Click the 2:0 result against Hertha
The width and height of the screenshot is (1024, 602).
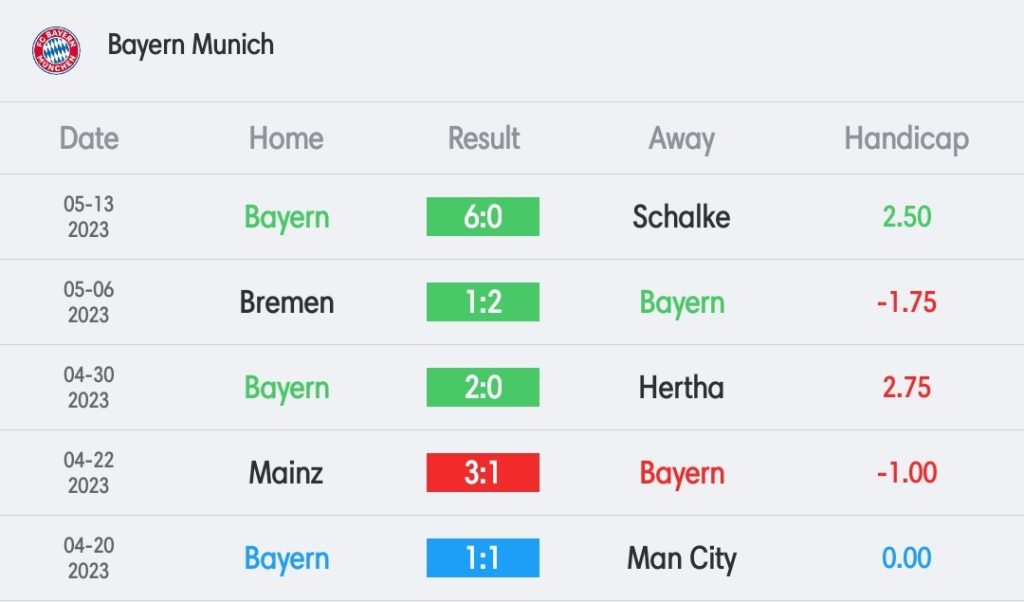tap(483, 387)
